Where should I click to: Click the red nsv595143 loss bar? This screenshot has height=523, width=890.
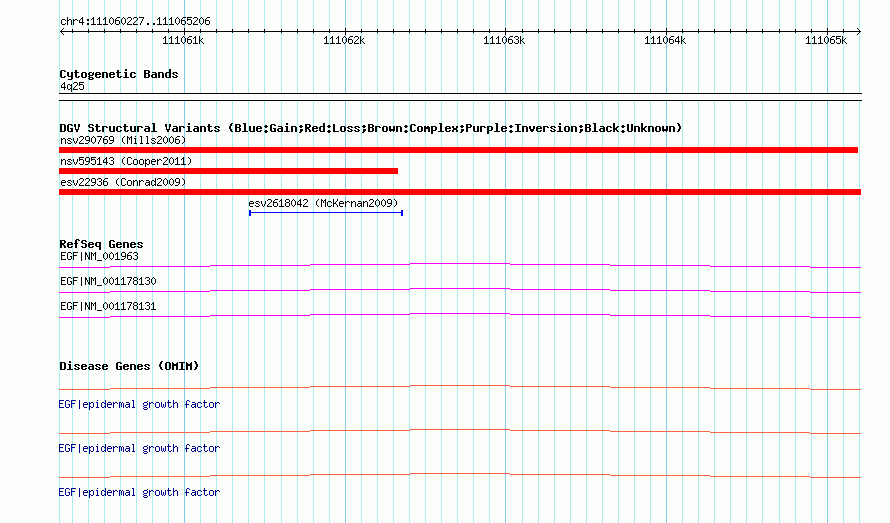click(228, 171)
